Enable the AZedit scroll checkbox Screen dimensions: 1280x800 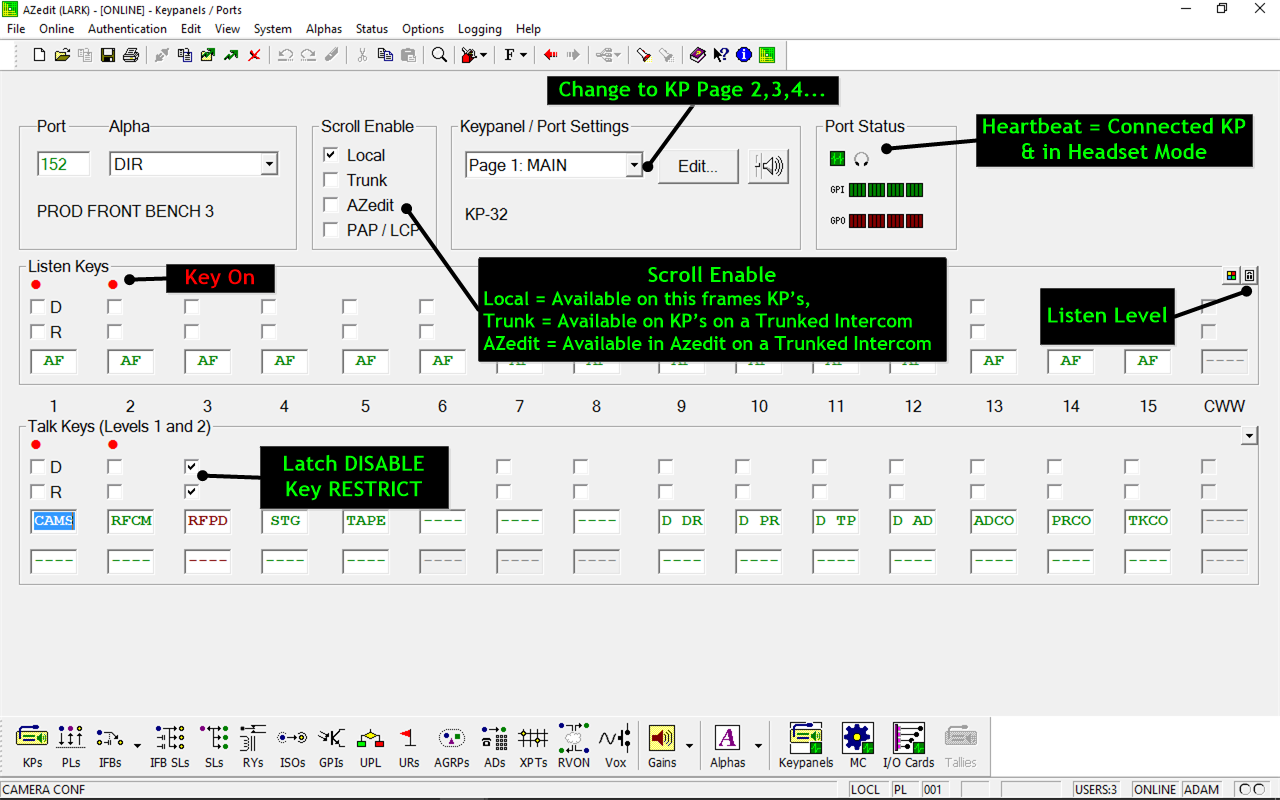point(330,205)
